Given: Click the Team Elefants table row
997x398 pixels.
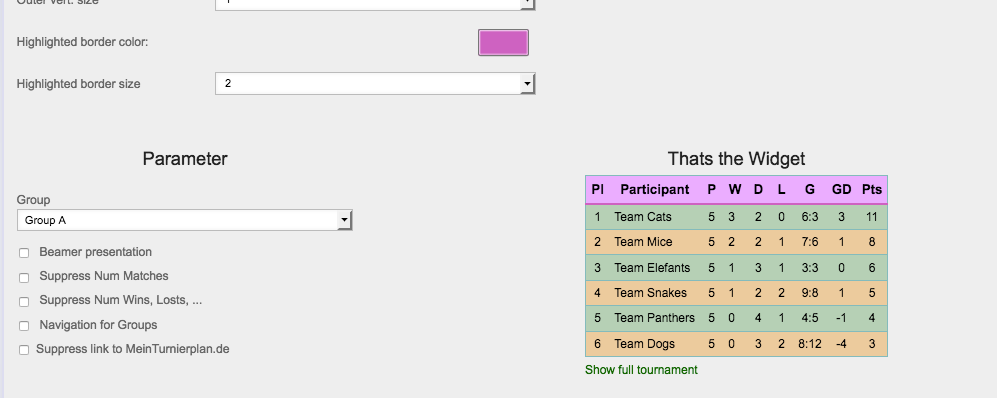Looking at the screenshot, I should click(x=736, y=268).
